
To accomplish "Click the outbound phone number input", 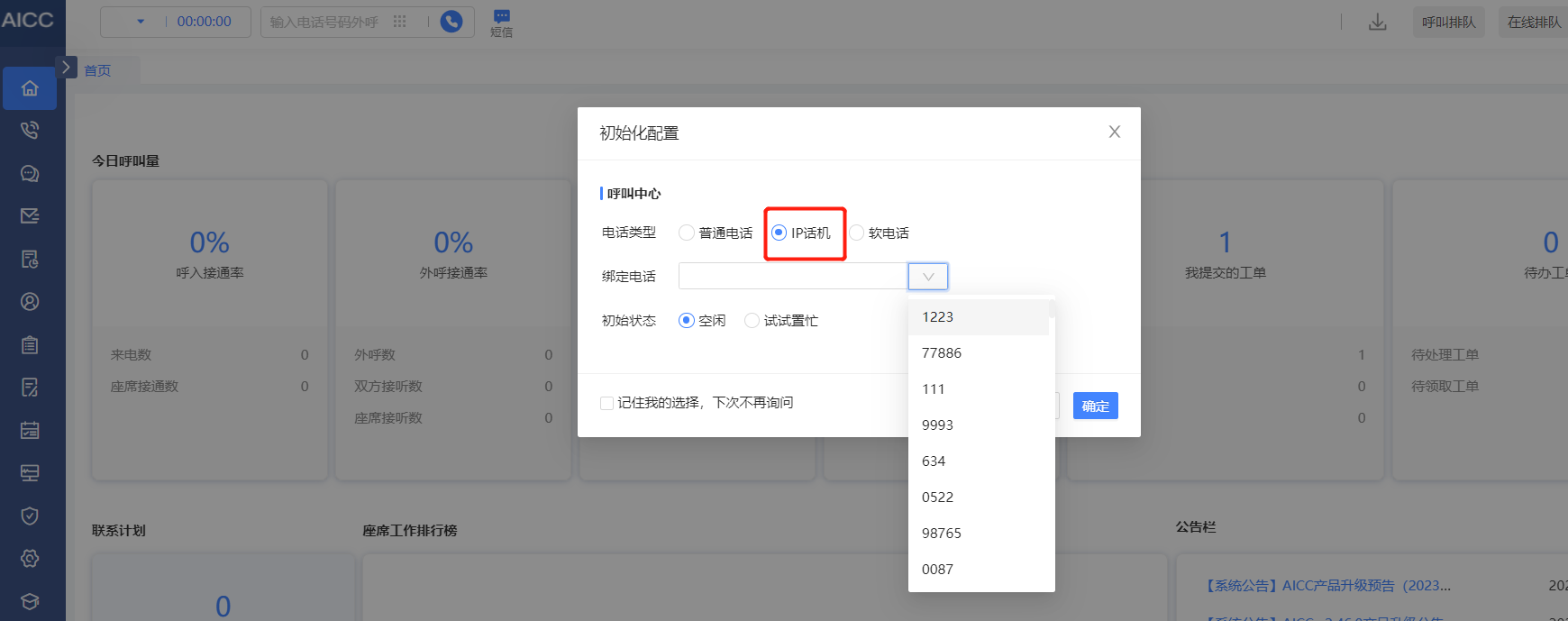I will point(324,22).
